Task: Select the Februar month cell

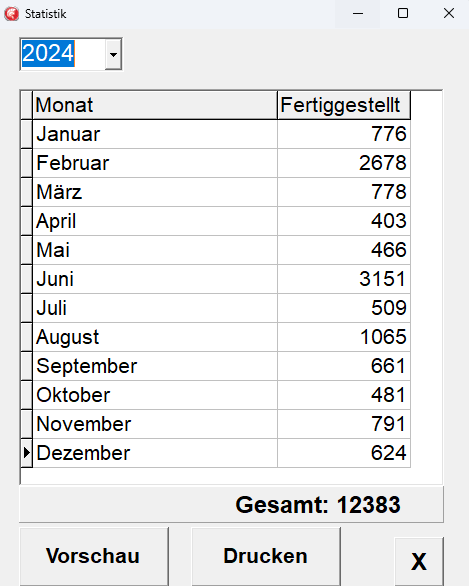Action: [x=155, y=163]
